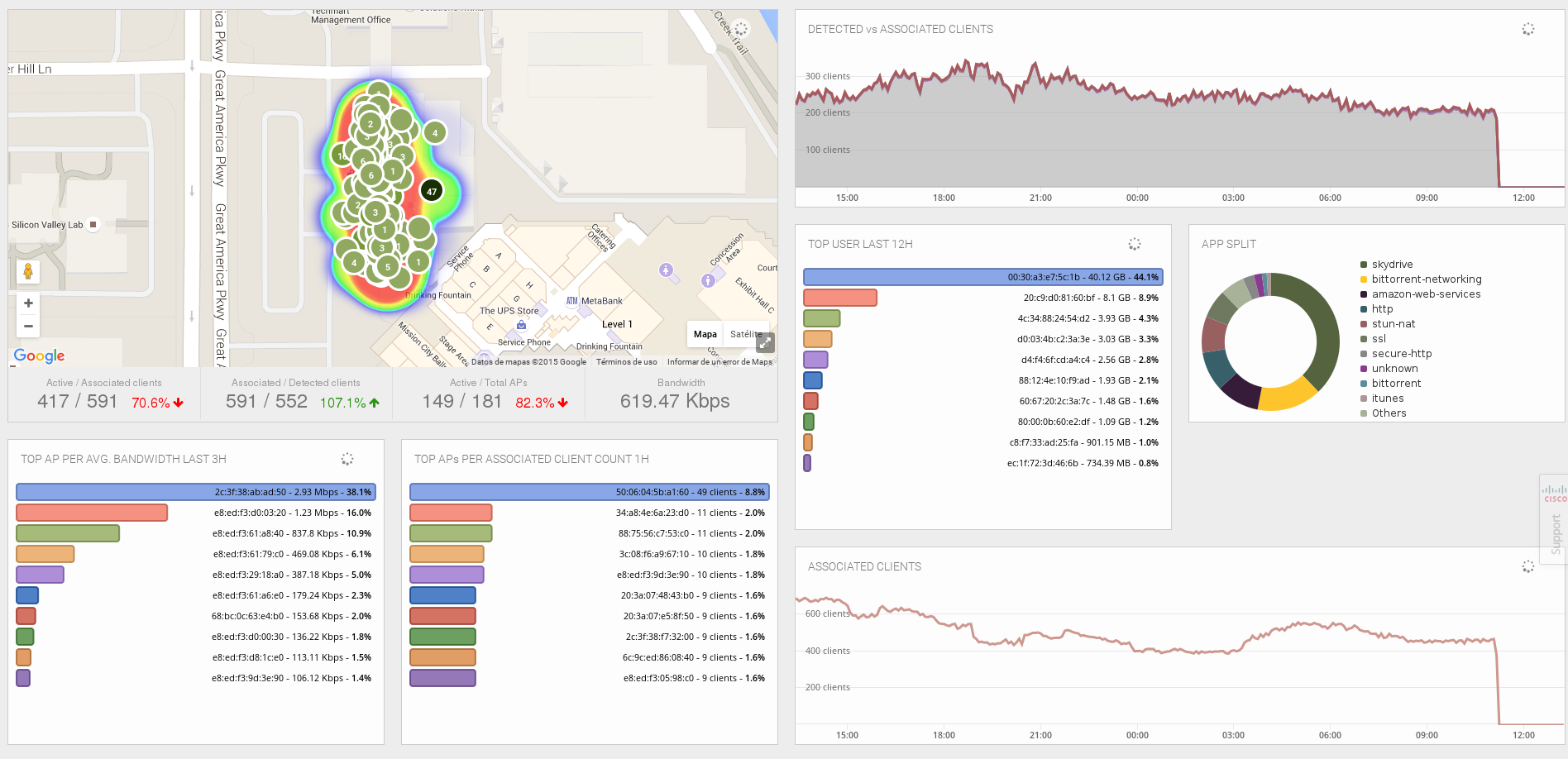The width and height of the screenshot is (1568, 759).
Task: Zoom in the map with plus
Action: [x=28, y=303]
